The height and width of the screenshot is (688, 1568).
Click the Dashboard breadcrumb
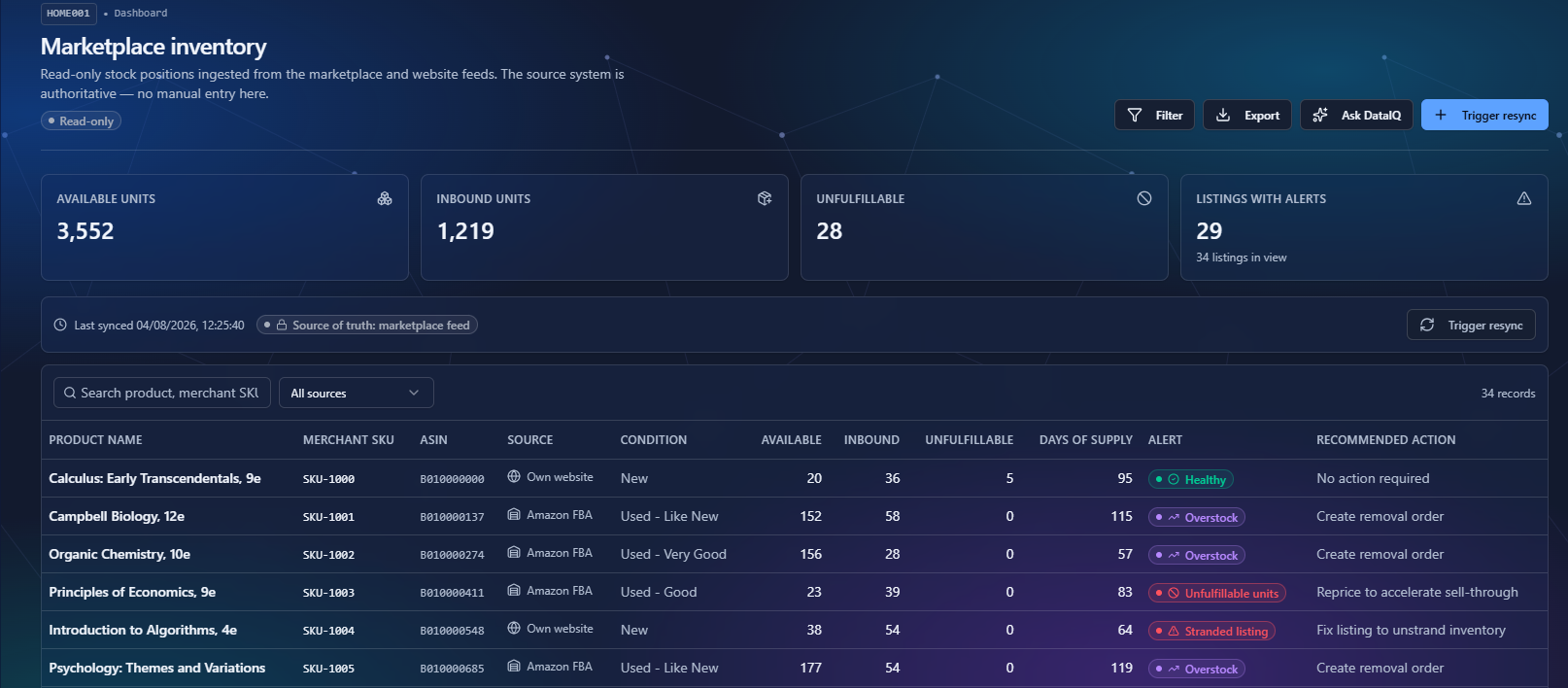[141, 13]
